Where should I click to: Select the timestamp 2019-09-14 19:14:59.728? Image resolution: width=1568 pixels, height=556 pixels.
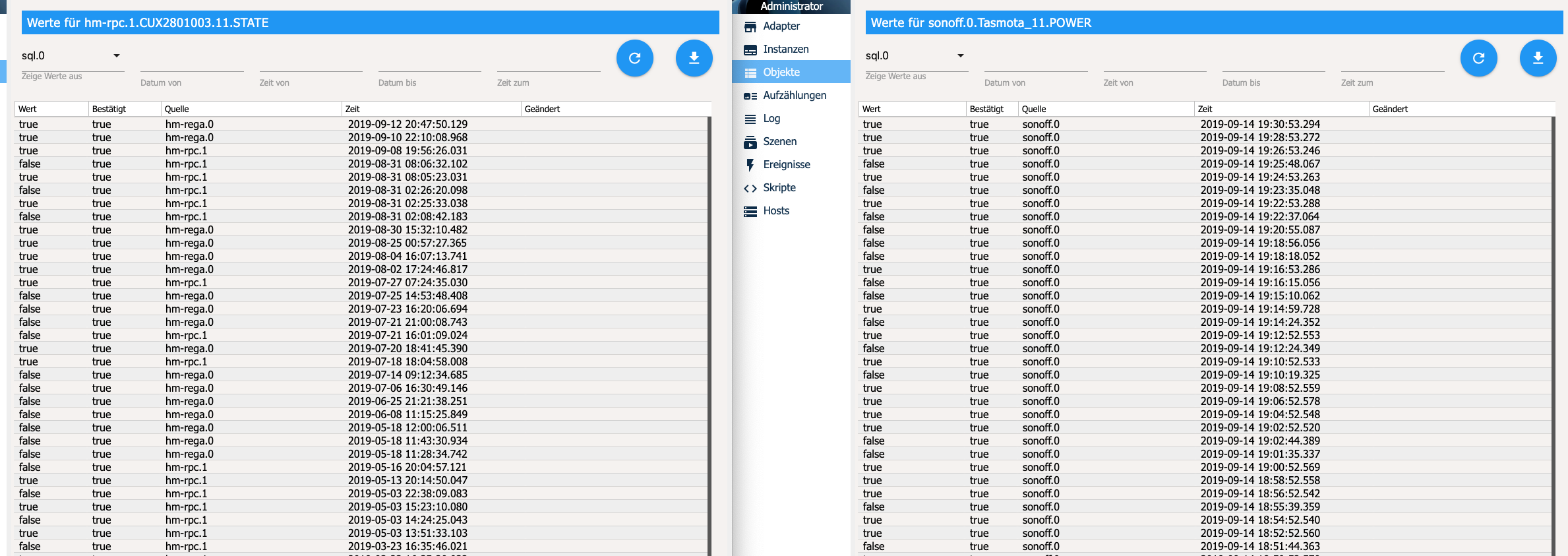1260,309
